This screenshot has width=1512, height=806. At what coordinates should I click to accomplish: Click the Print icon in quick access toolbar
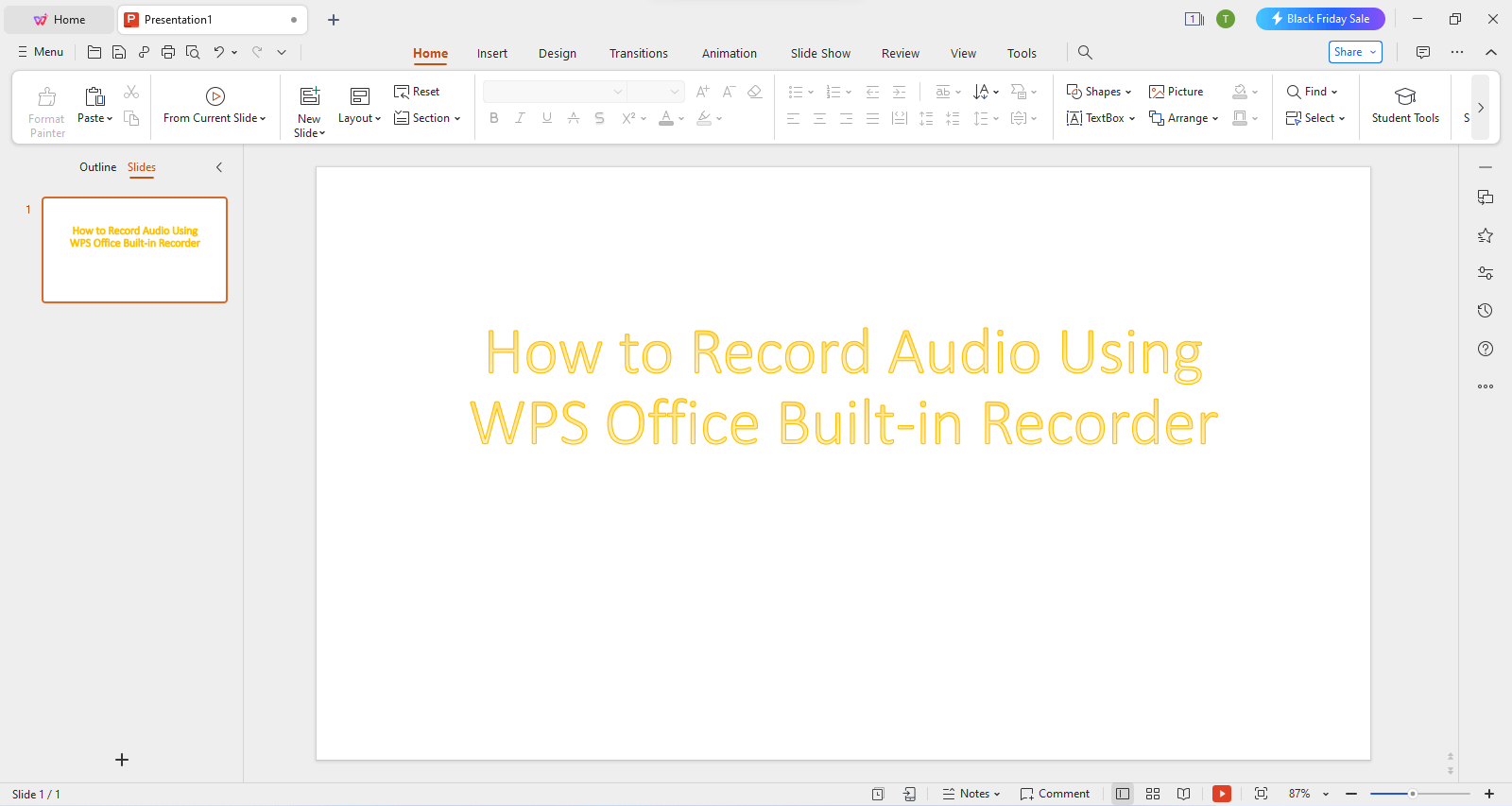coord(168,52)
